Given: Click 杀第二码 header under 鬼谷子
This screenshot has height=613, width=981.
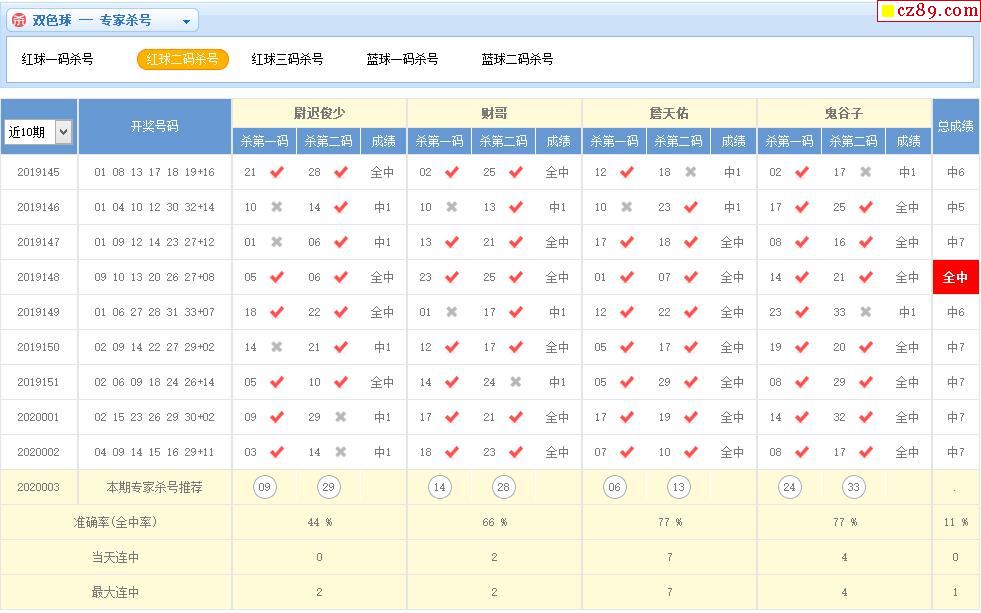Looking at the screenshot, I should 853,141.
